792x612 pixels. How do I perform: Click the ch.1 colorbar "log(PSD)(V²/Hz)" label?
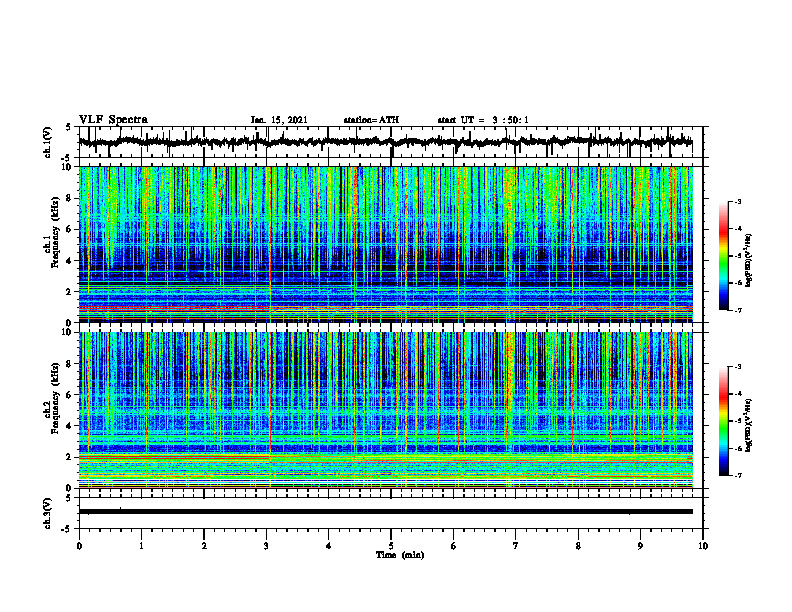[x=749, y=260]
